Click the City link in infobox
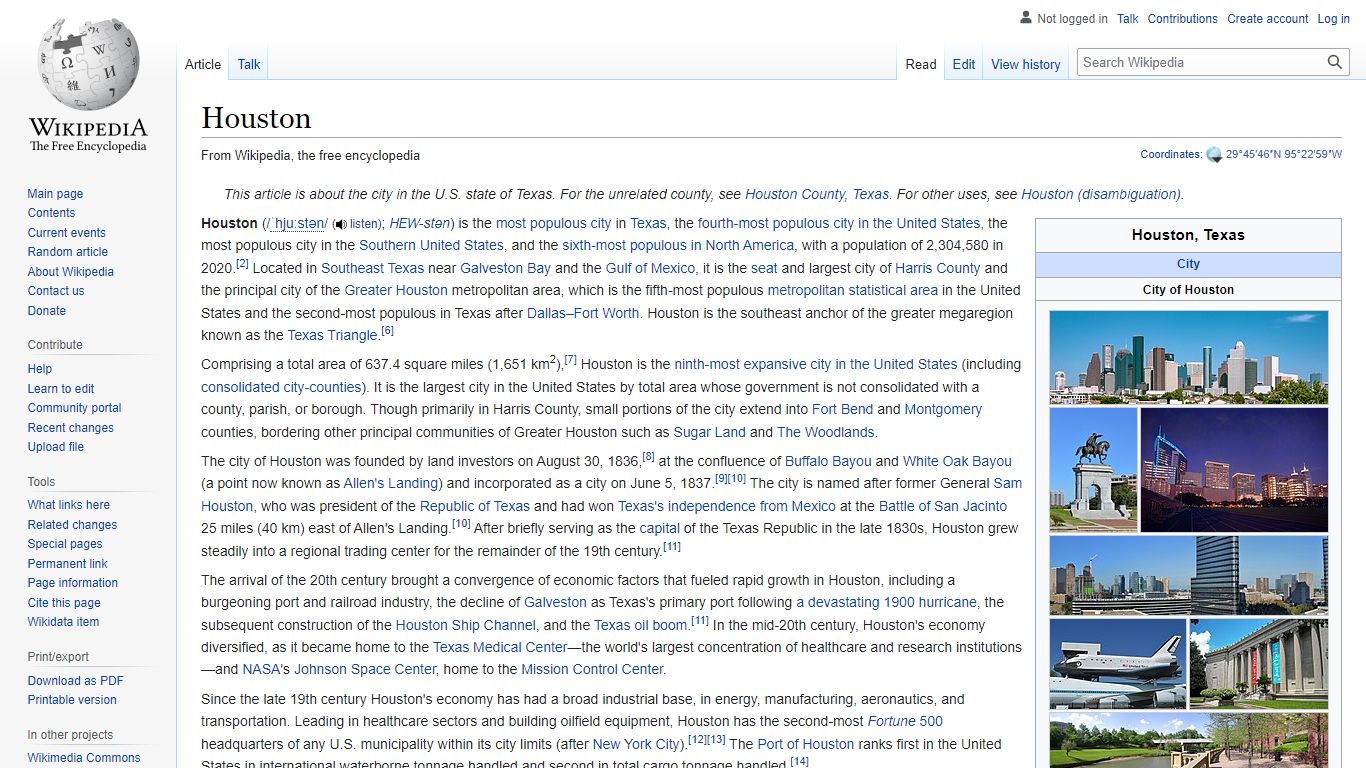This screenshot has width=1366, height=768. pyautogui.click(x=1188, y=264)
